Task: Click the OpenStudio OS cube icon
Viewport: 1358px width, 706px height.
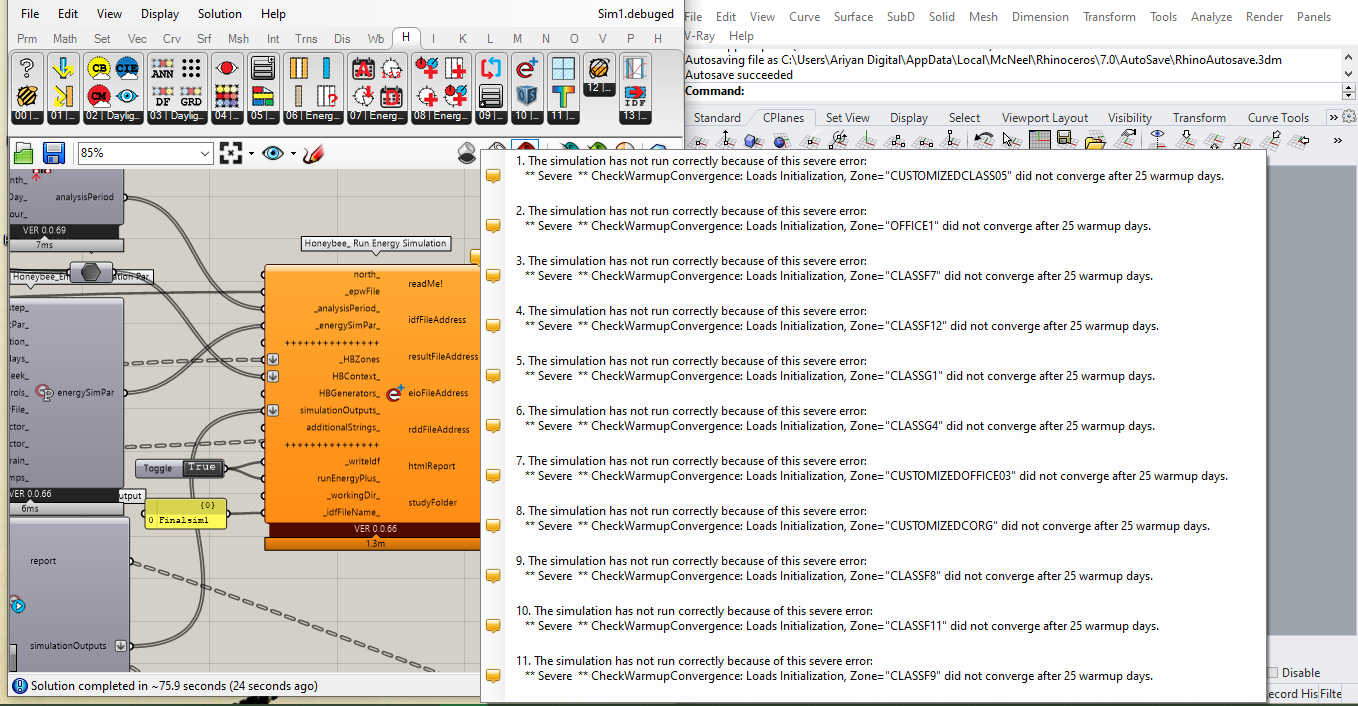Action: 526,96
